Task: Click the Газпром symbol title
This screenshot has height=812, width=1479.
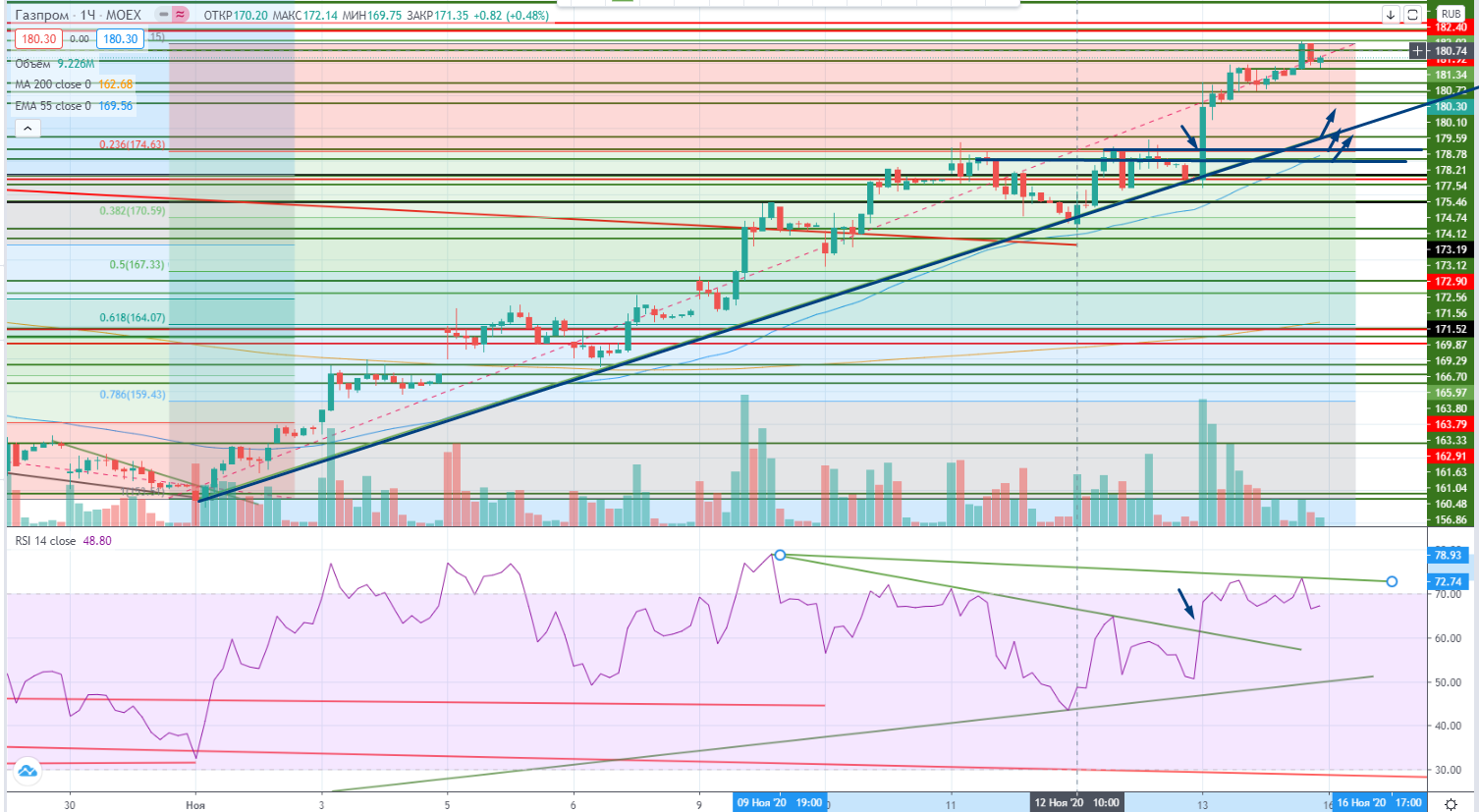Action: click(x=42, y=15)
